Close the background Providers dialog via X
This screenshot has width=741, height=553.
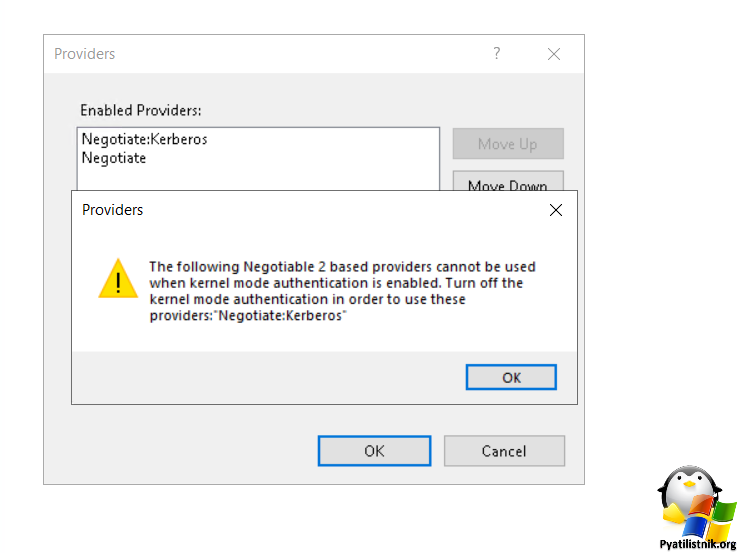(x=554, y=54)
